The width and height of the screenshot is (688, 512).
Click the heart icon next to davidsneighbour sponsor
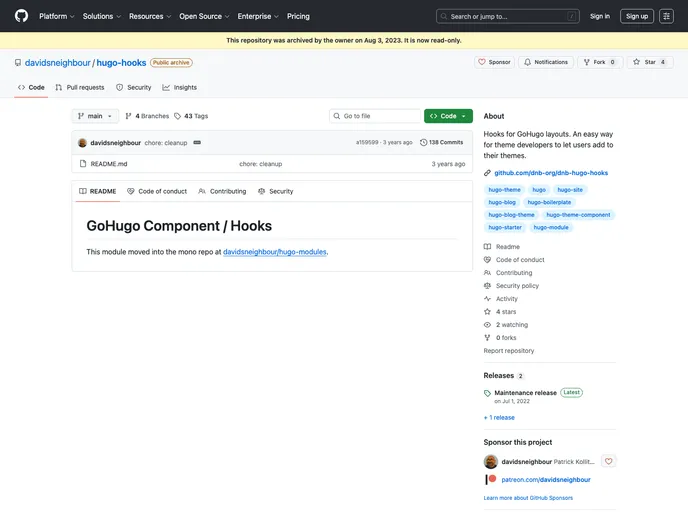coord(608,461)
